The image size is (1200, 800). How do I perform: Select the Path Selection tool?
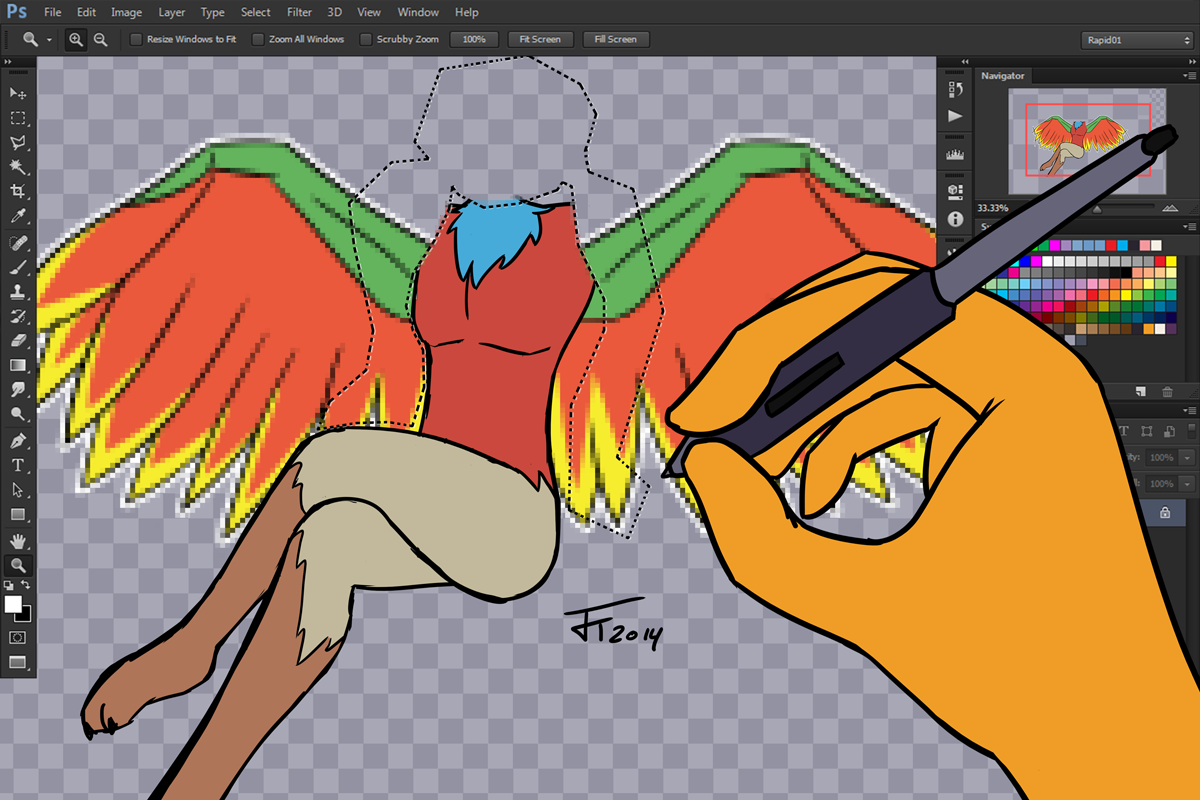[18, 490]
